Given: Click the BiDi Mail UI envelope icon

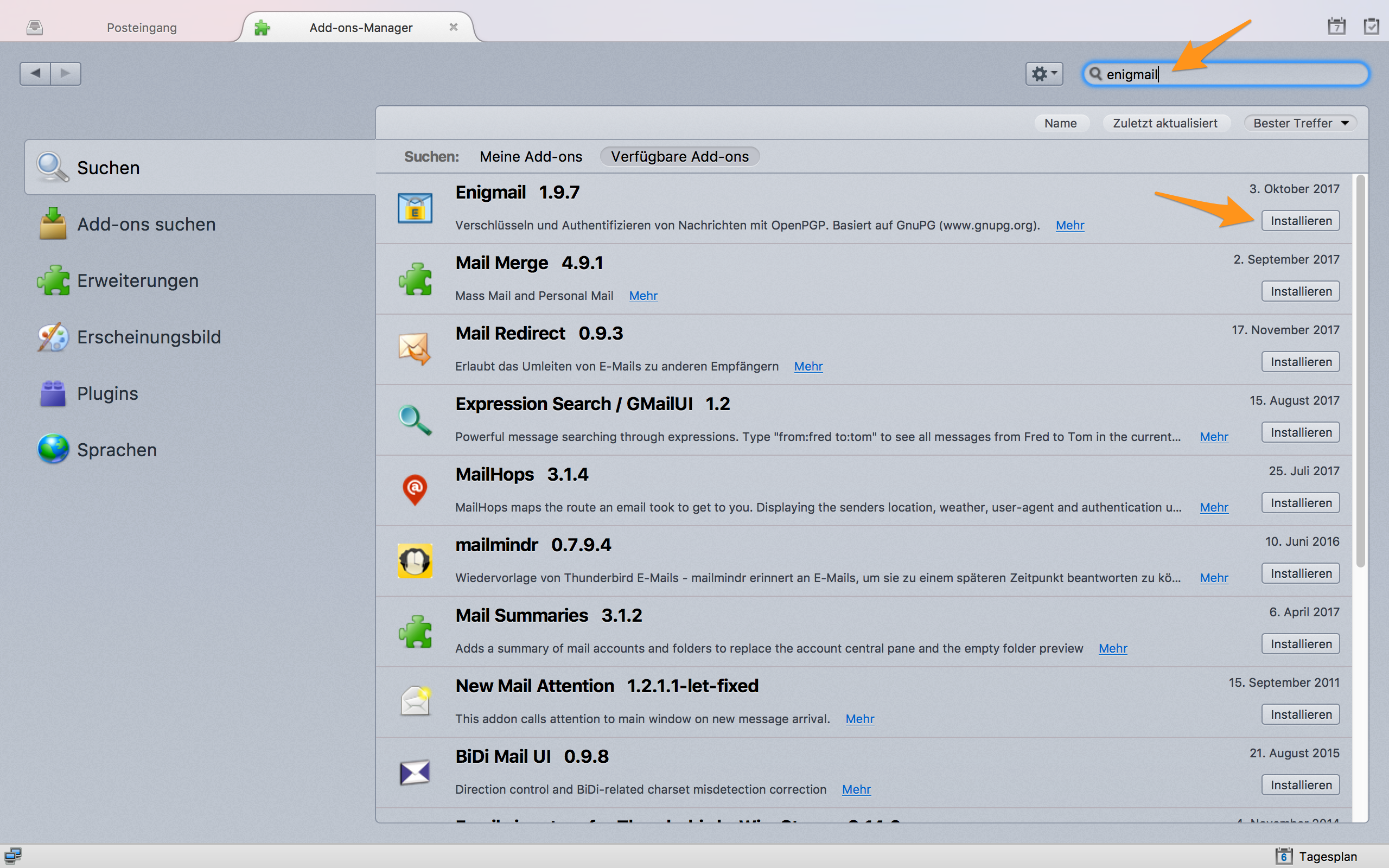Looking at the screenshot, I should (415, 772).
